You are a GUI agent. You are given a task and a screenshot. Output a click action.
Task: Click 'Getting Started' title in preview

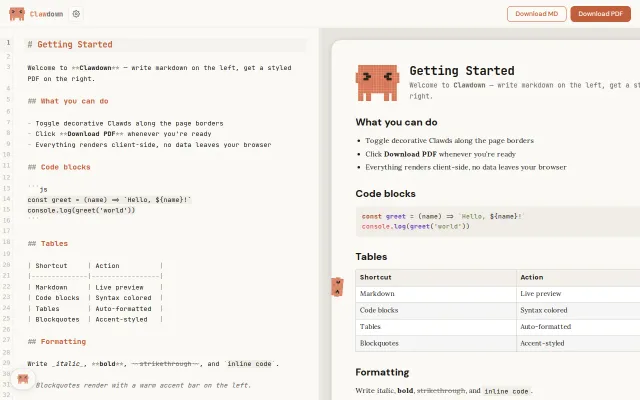pos(462,71)
